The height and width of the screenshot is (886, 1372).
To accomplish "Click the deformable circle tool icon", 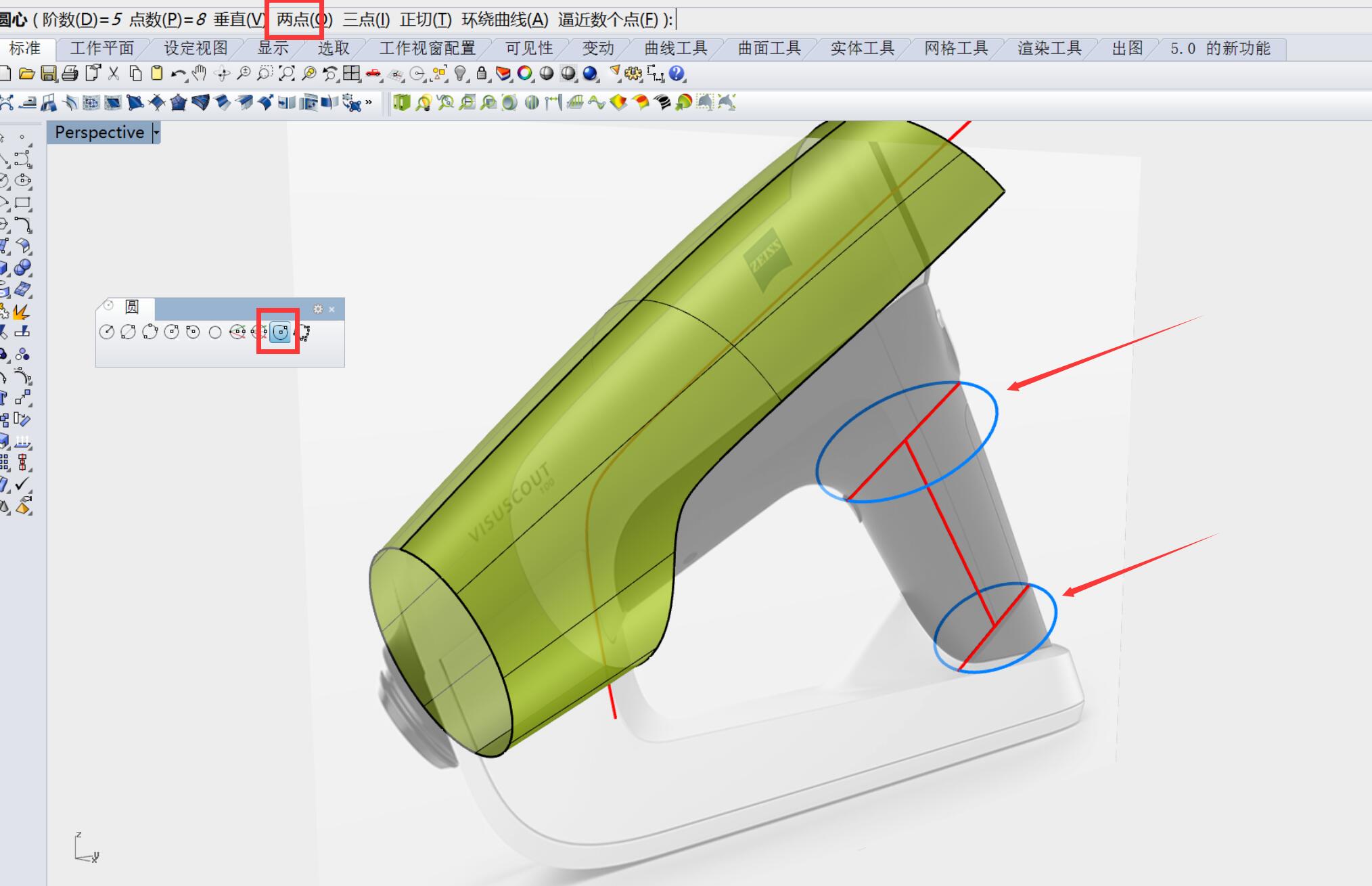I will click(x=280, y=332).
